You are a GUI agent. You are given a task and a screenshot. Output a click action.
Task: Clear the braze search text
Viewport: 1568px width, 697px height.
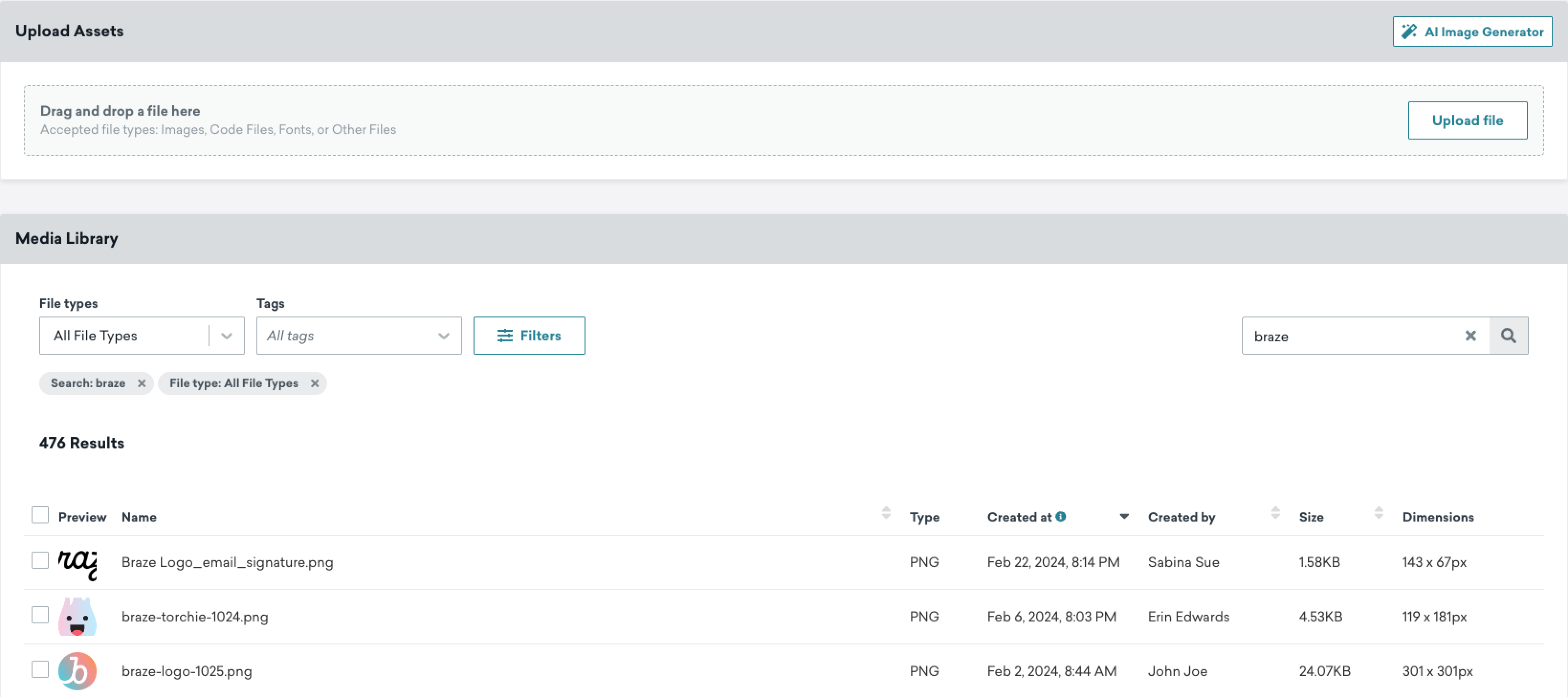click(1470, 336)
